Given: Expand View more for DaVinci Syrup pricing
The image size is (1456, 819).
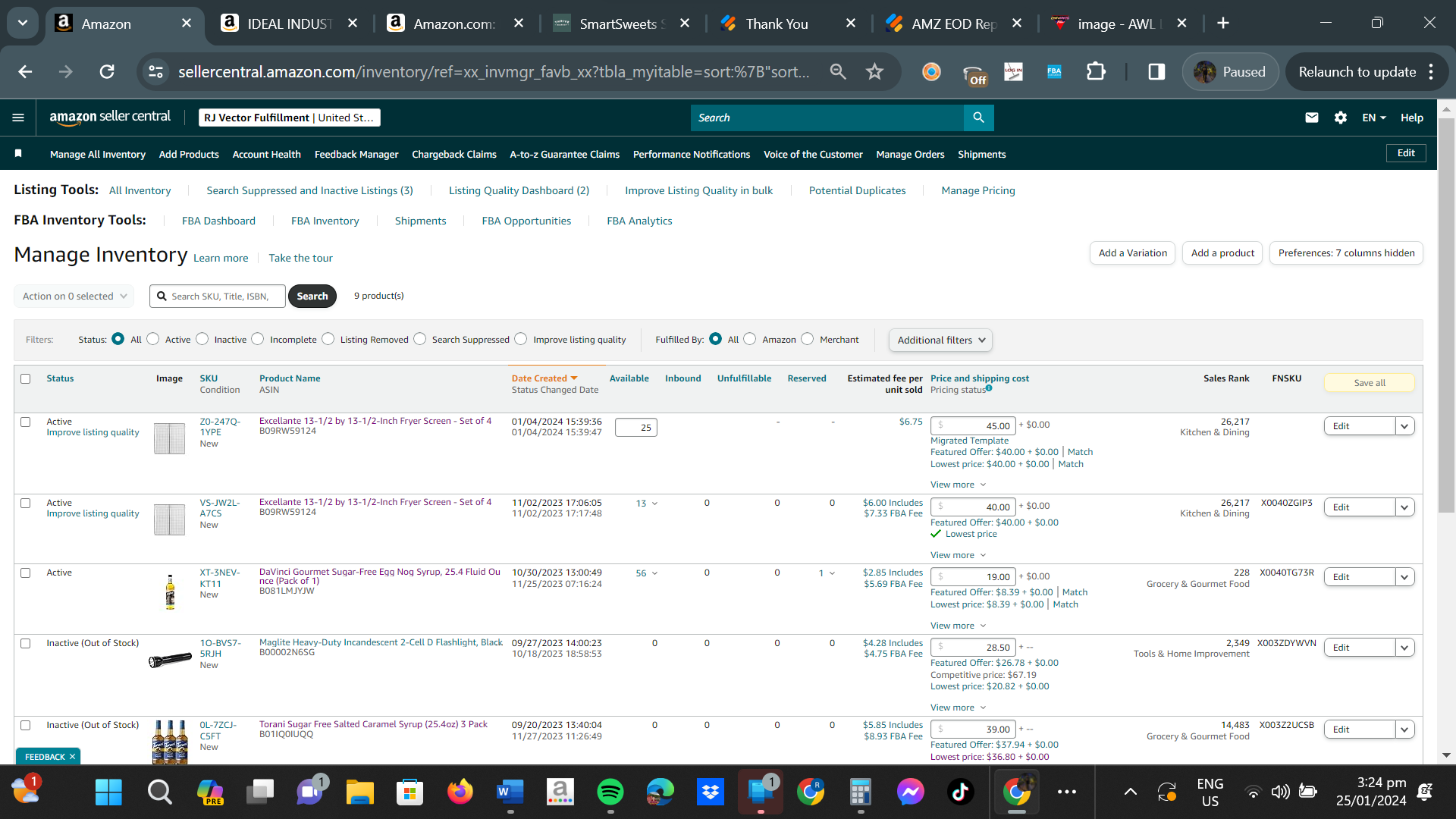Looking at the screenshot, I should (959, 626).
